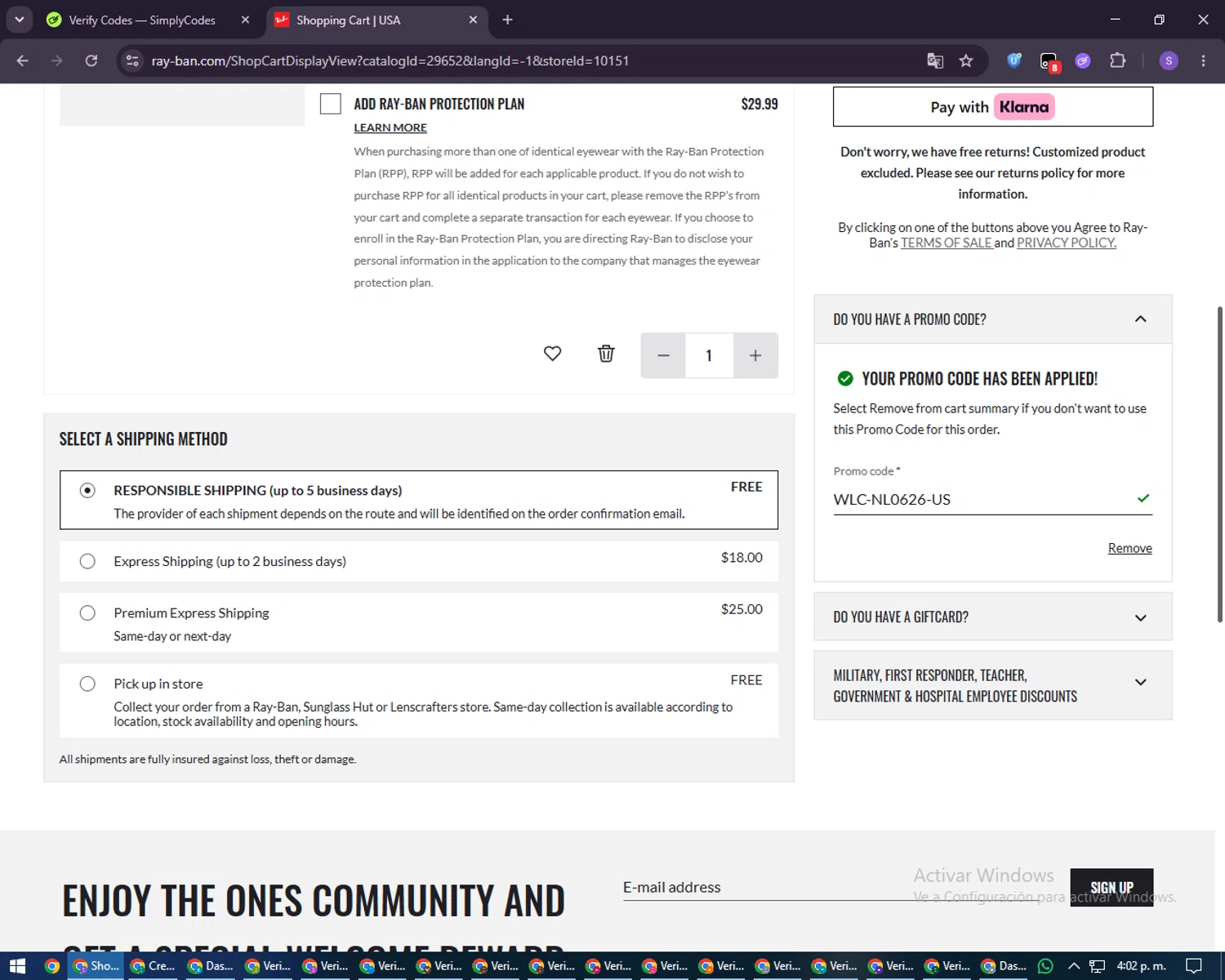Click the 'Do you have a giftcard?' heading

[901, 617]
